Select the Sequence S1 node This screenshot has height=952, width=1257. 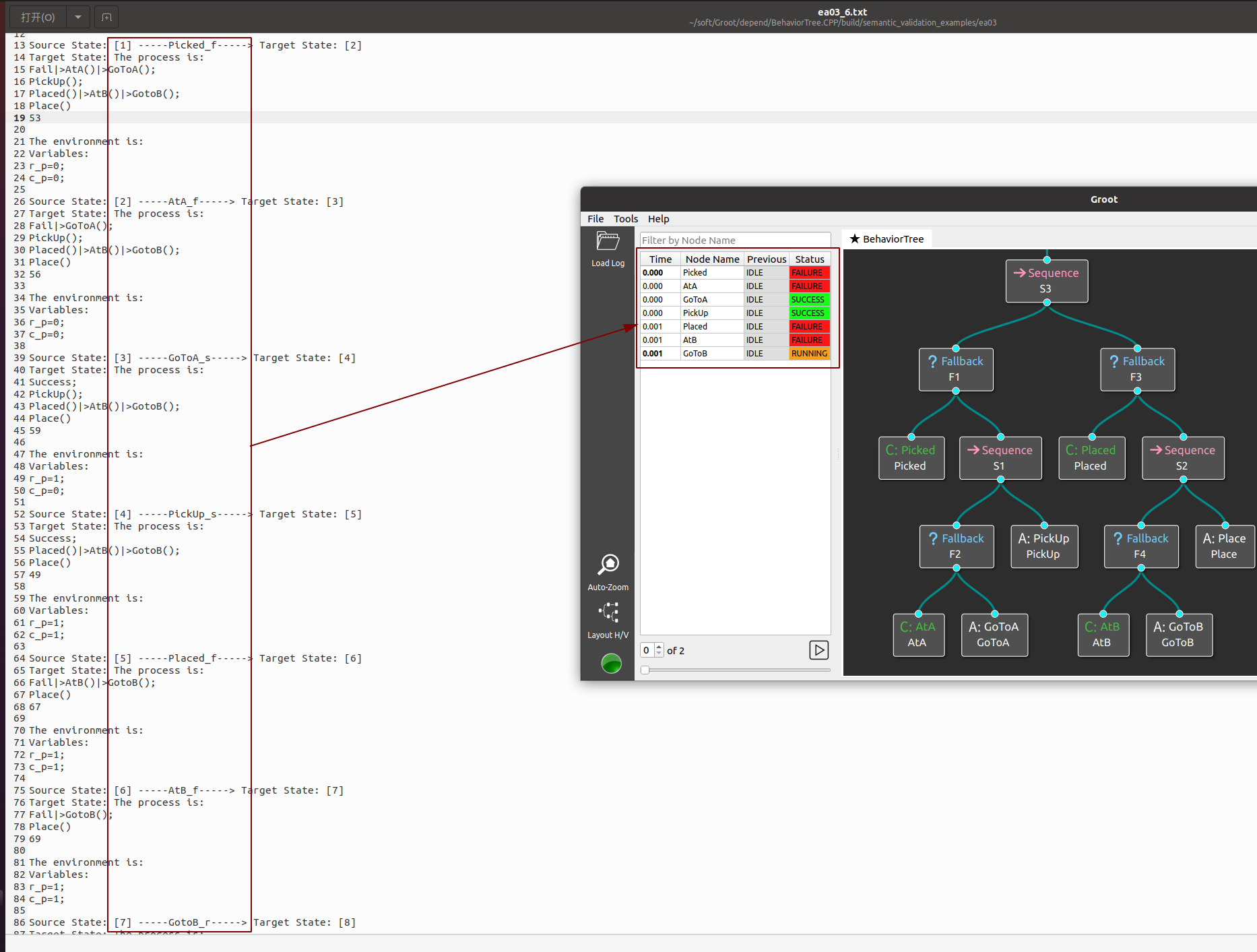point(1000,458)
